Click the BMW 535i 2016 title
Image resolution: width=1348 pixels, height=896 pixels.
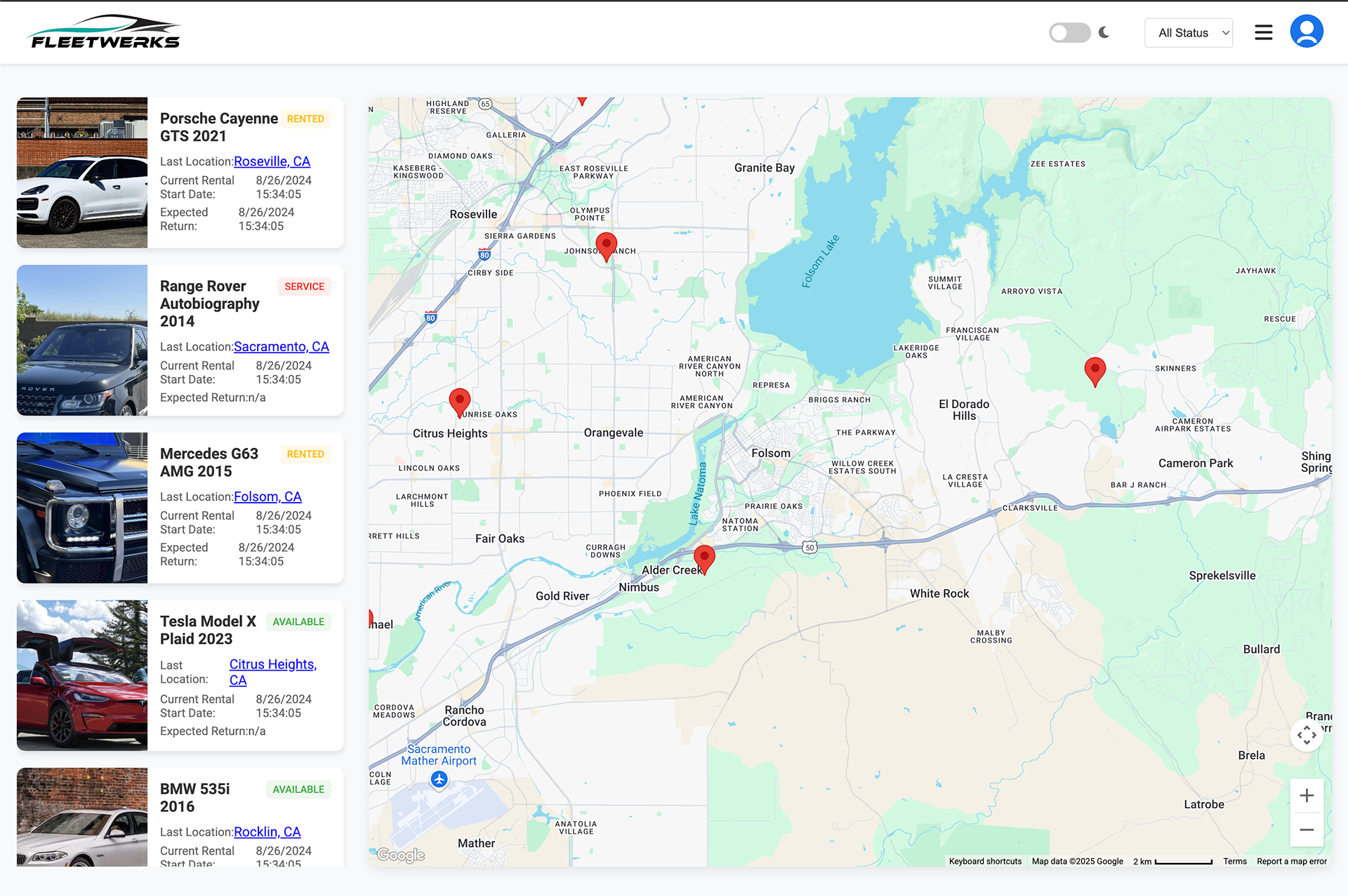coord(194,798)
